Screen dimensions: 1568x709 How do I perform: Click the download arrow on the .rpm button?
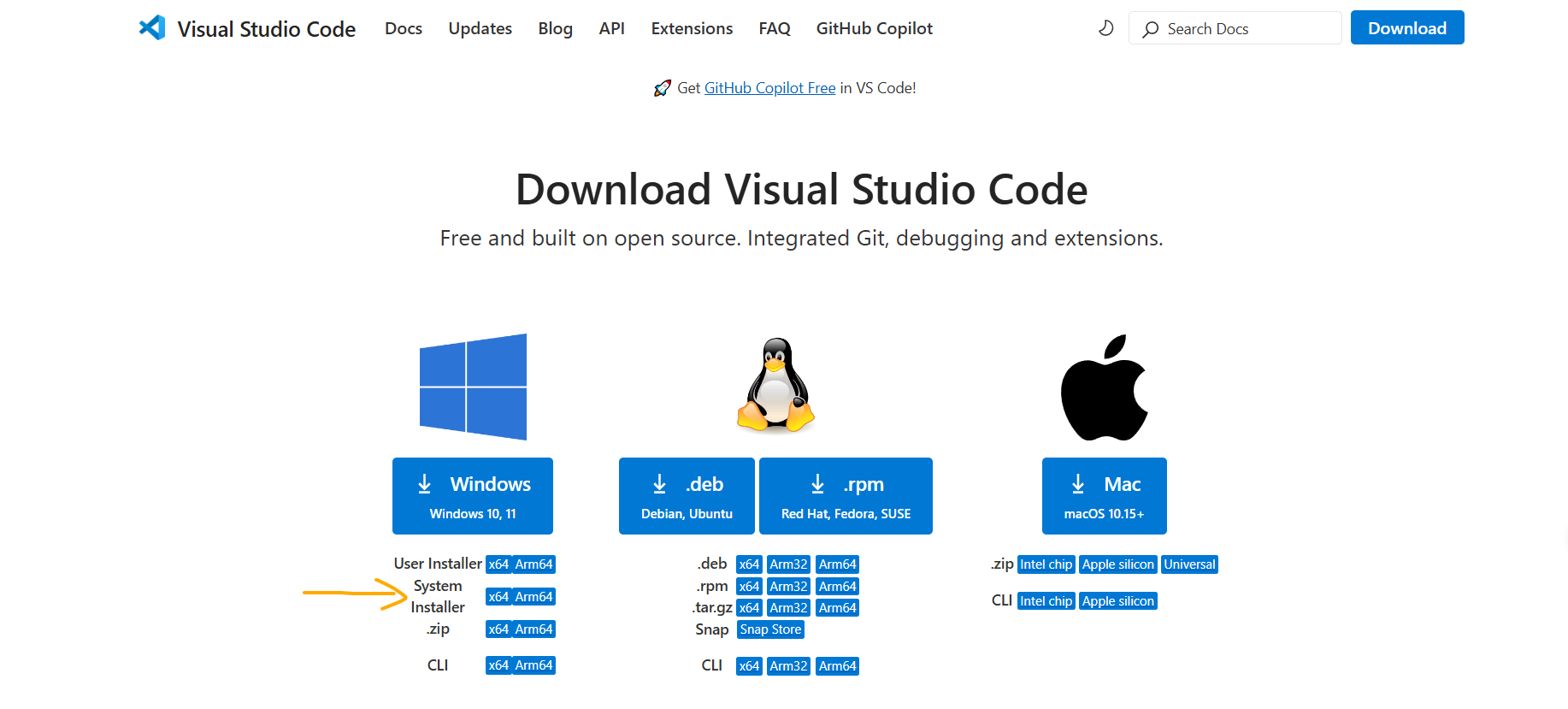[817, 484]
